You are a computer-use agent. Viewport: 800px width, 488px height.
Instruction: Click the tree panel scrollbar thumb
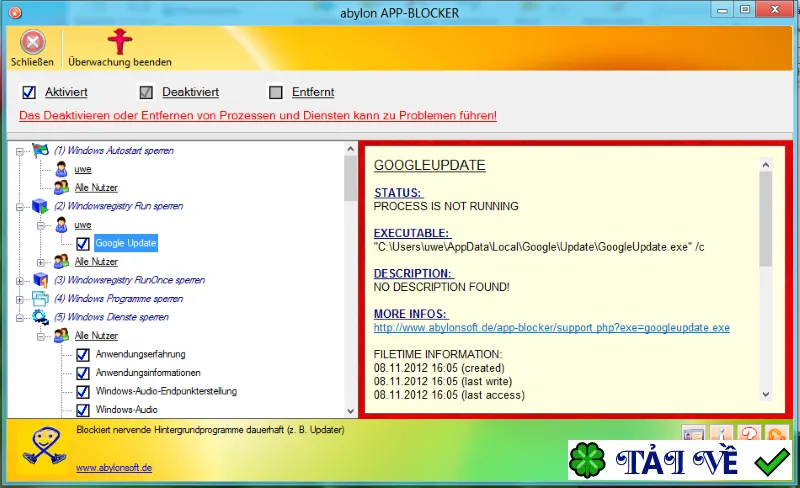(x=350, y=179)
